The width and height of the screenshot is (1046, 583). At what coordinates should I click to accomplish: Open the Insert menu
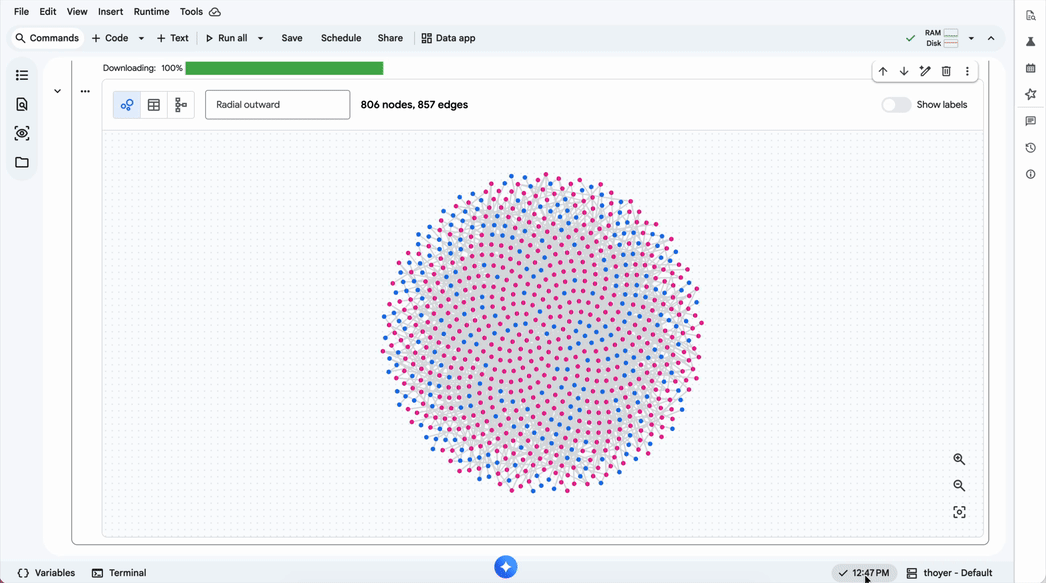[x=110, y=12]
